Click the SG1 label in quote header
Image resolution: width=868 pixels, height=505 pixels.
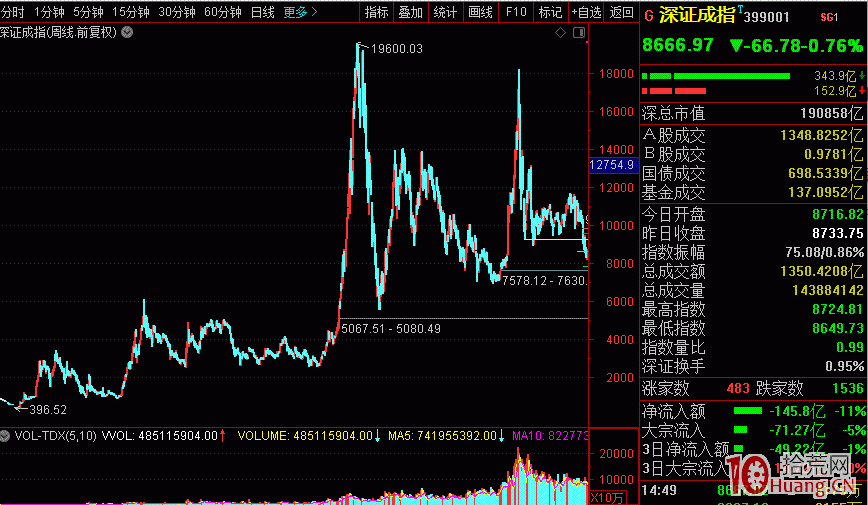tap(829, 18)
